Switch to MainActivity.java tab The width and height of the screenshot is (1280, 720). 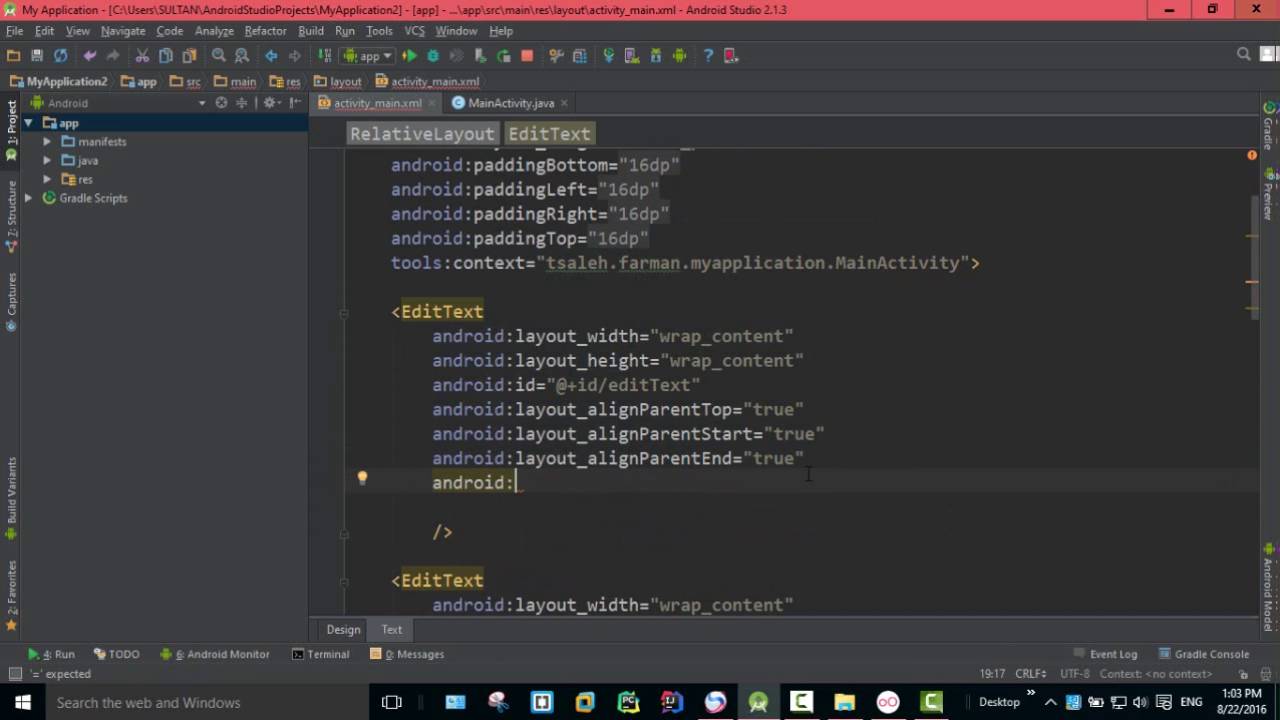click(510, 103)
